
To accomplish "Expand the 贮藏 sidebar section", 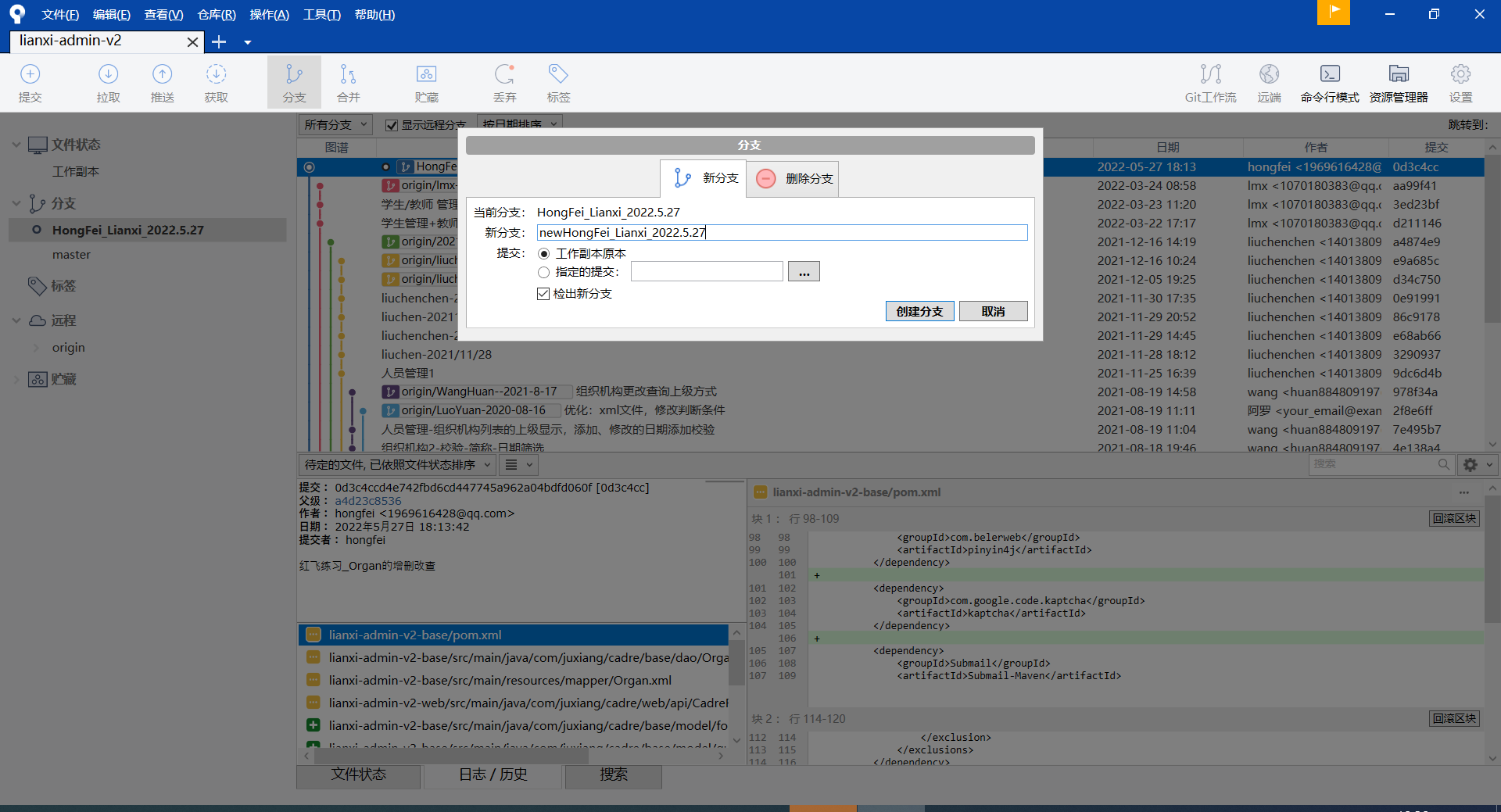I will [x=16, y=380].
